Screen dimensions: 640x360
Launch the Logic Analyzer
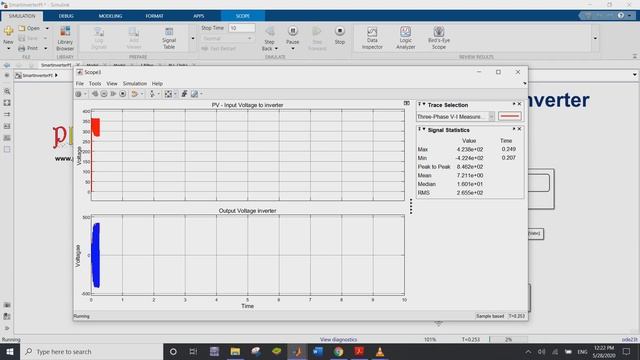click(405, 38)
